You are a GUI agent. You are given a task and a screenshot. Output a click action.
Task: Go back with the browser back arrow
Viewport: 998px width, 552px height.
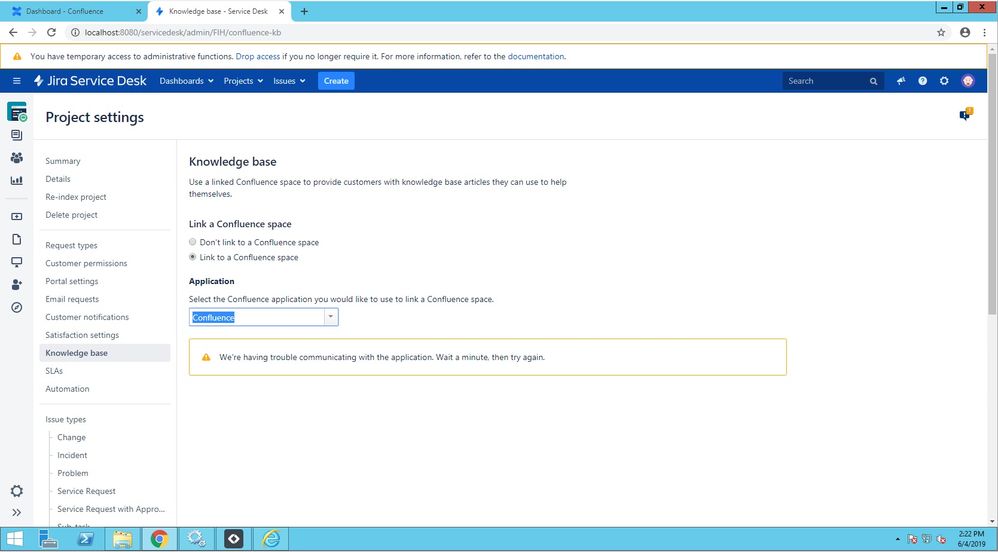point(13,32)
